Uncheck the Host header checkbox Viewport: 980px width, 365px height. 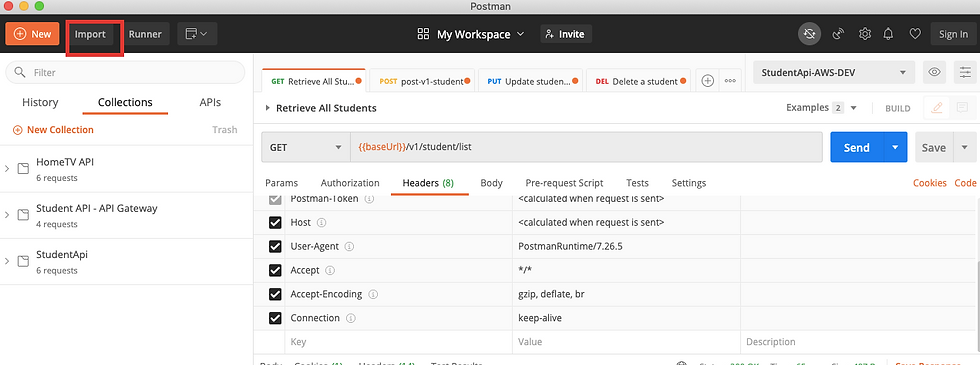tap(275, 222)
